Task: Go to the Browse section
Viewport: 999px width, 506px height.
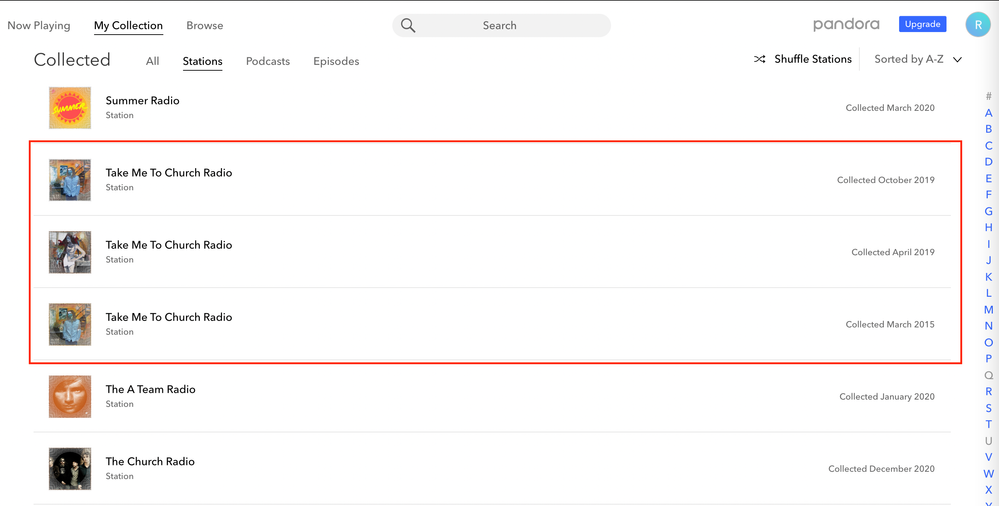Action: tap(205, 26)
